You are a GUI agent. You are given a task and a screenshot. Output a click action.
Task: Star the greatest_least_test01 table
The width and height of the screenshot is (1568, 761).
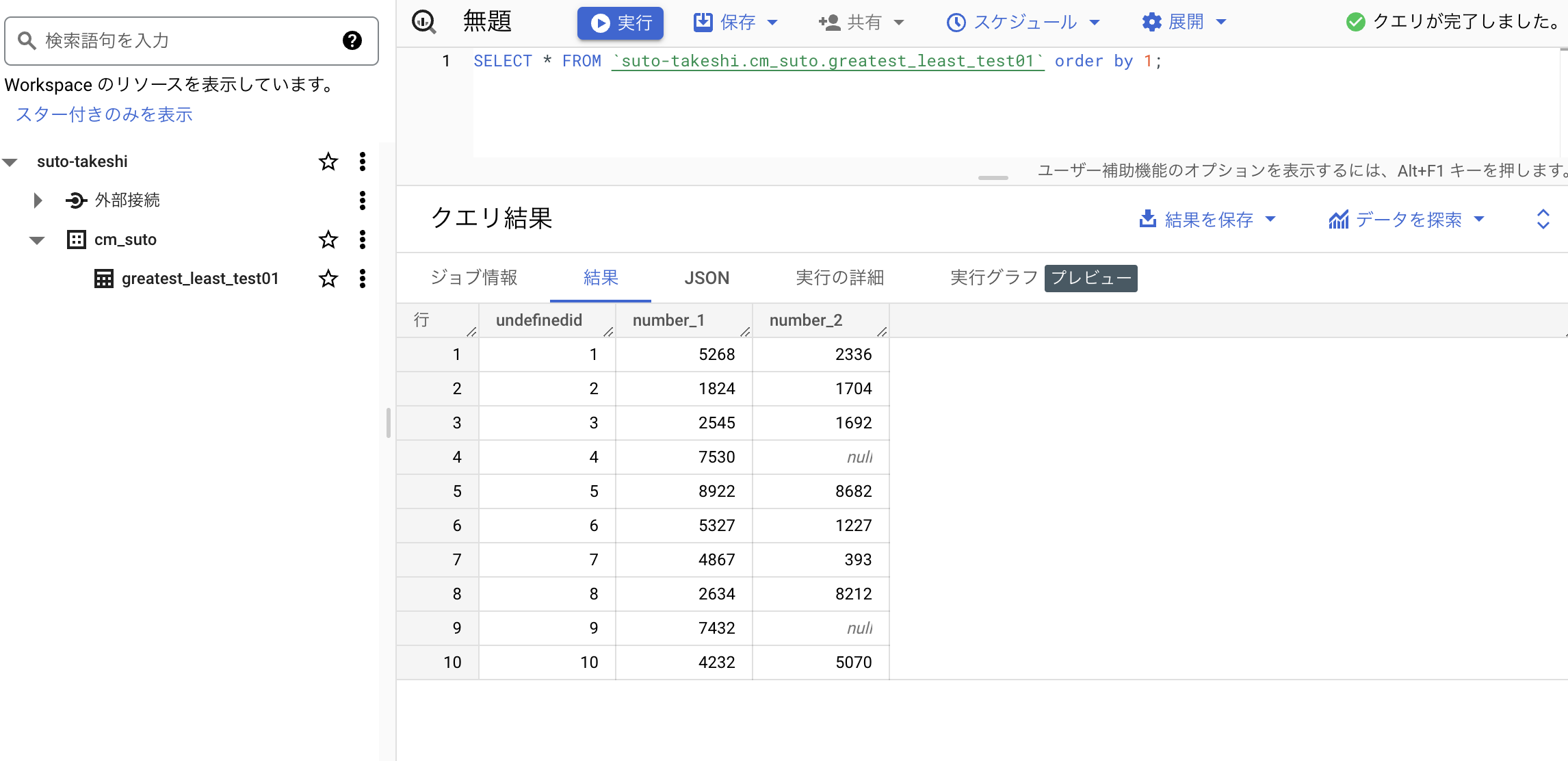pyautogui.click(x=328, y=279)
